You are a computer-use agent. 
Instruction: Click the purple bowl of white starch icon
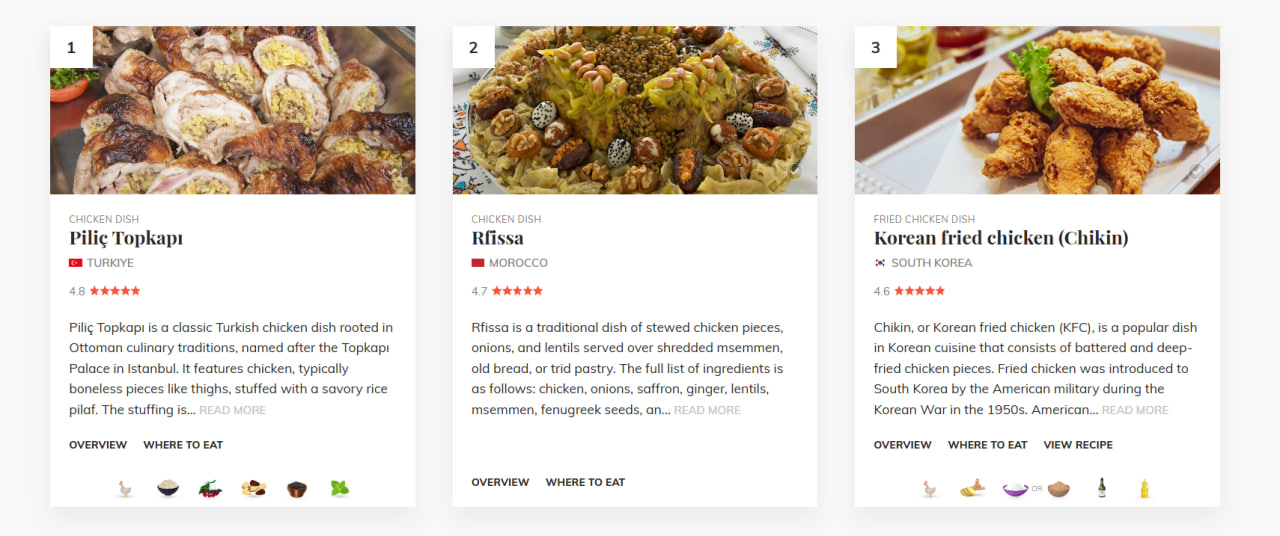1015,489
